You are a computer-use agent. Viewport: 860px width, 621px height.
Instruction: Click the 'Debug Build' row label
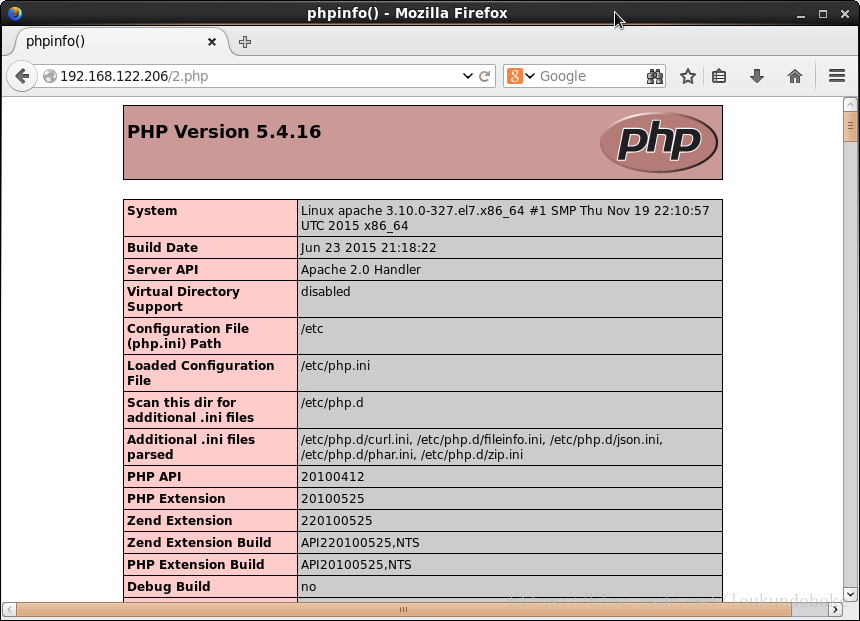coord(168,586)
